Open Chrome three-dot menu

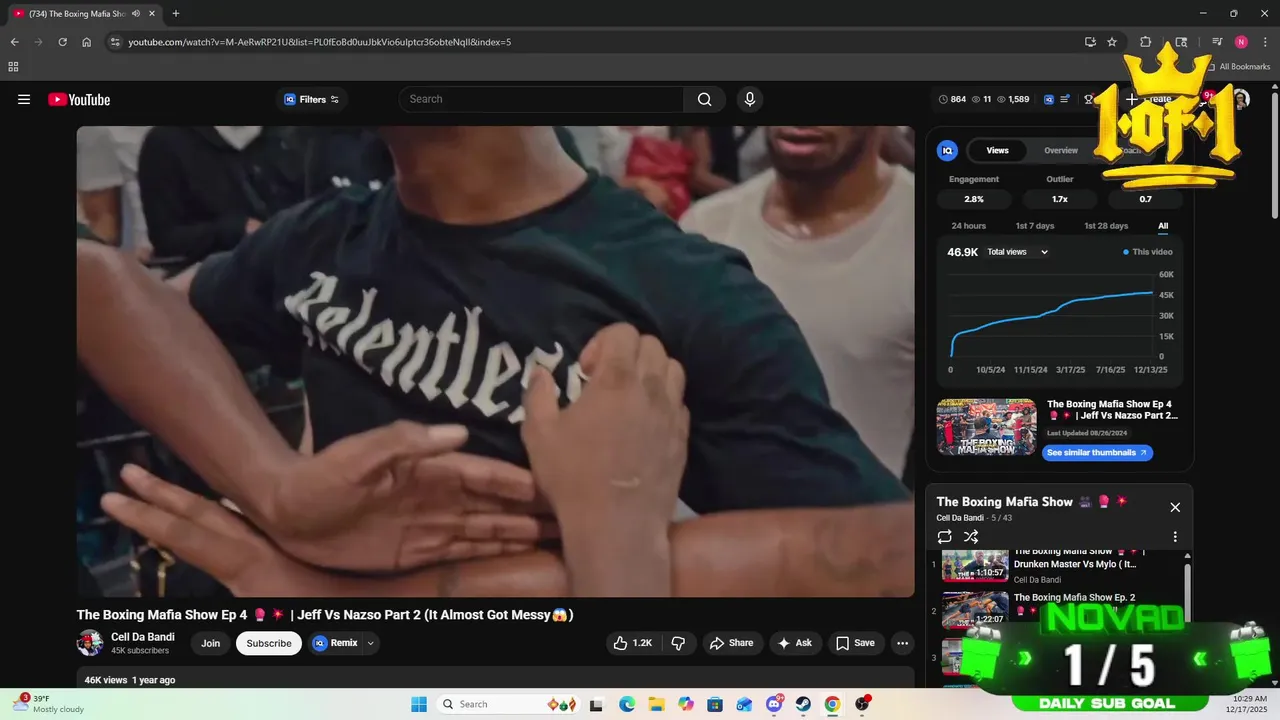click(1265, 42)
